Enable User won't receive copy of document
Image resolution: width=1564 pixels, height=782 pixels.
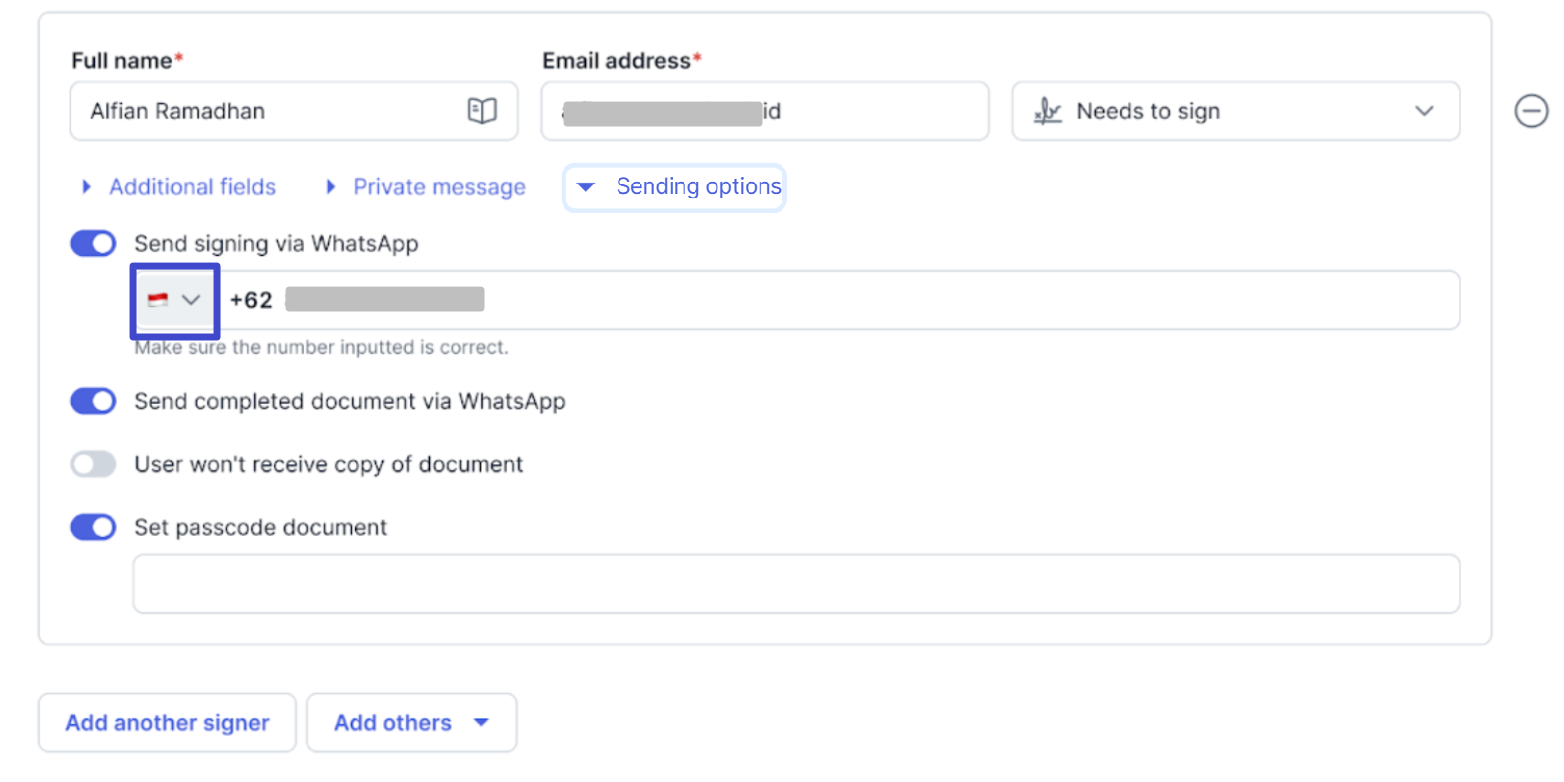coord(93,464)
